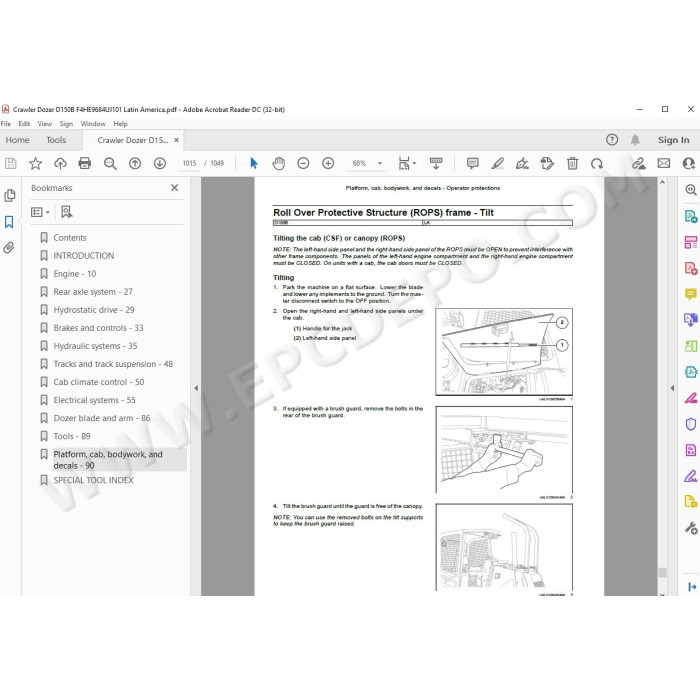The height and width of the screenshot is (700, 700).
Task: Open Dozer blade and arm - 86
Action: click(102, 418)
